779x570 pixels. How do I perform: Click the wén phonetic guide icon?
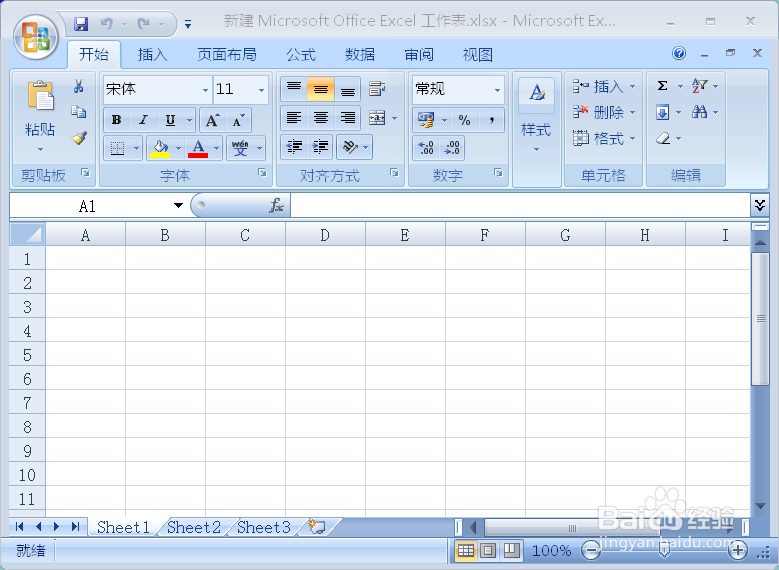point(240,148)
